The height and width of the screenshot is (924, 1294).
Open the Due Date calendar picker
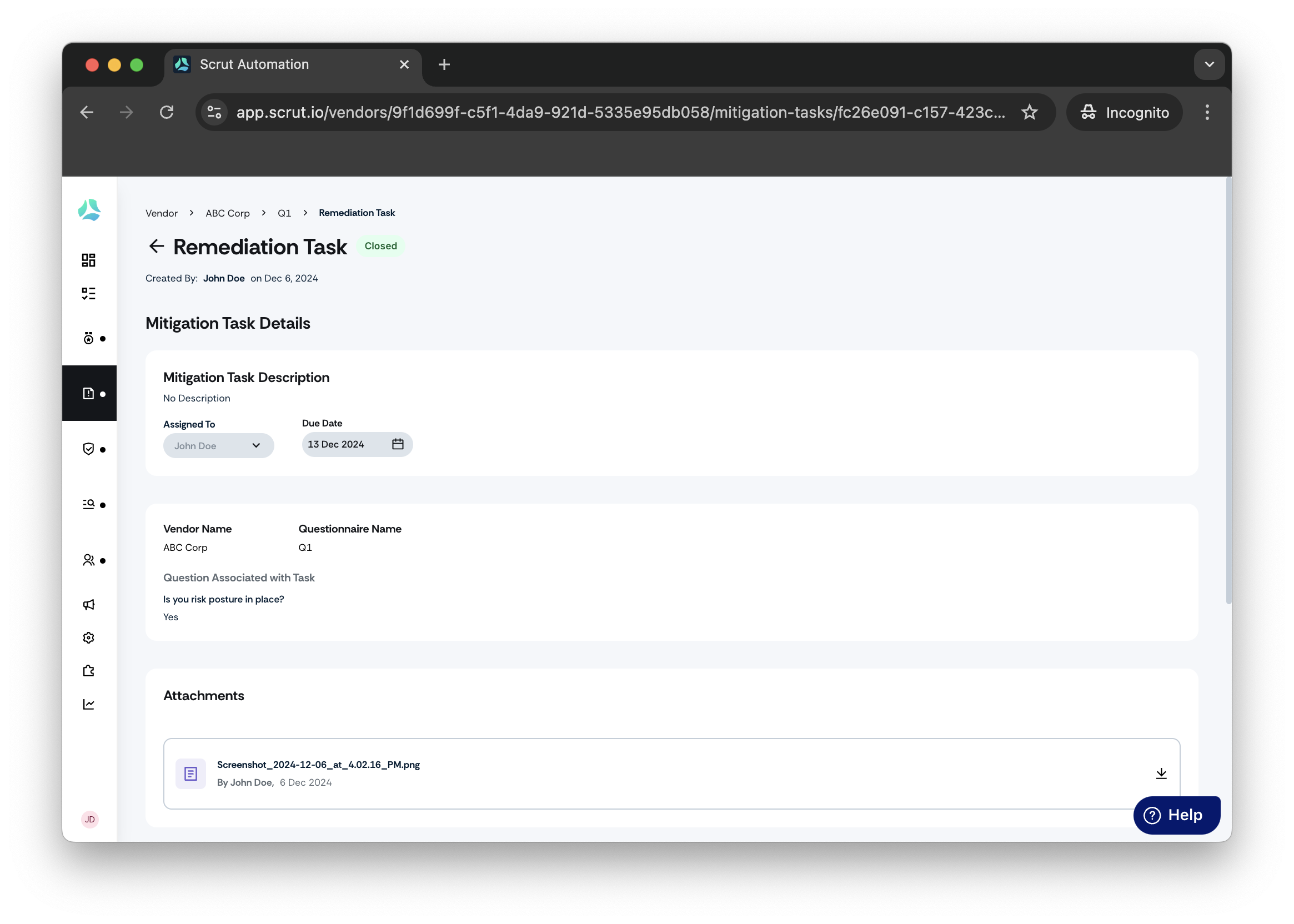tap(398, 444)
